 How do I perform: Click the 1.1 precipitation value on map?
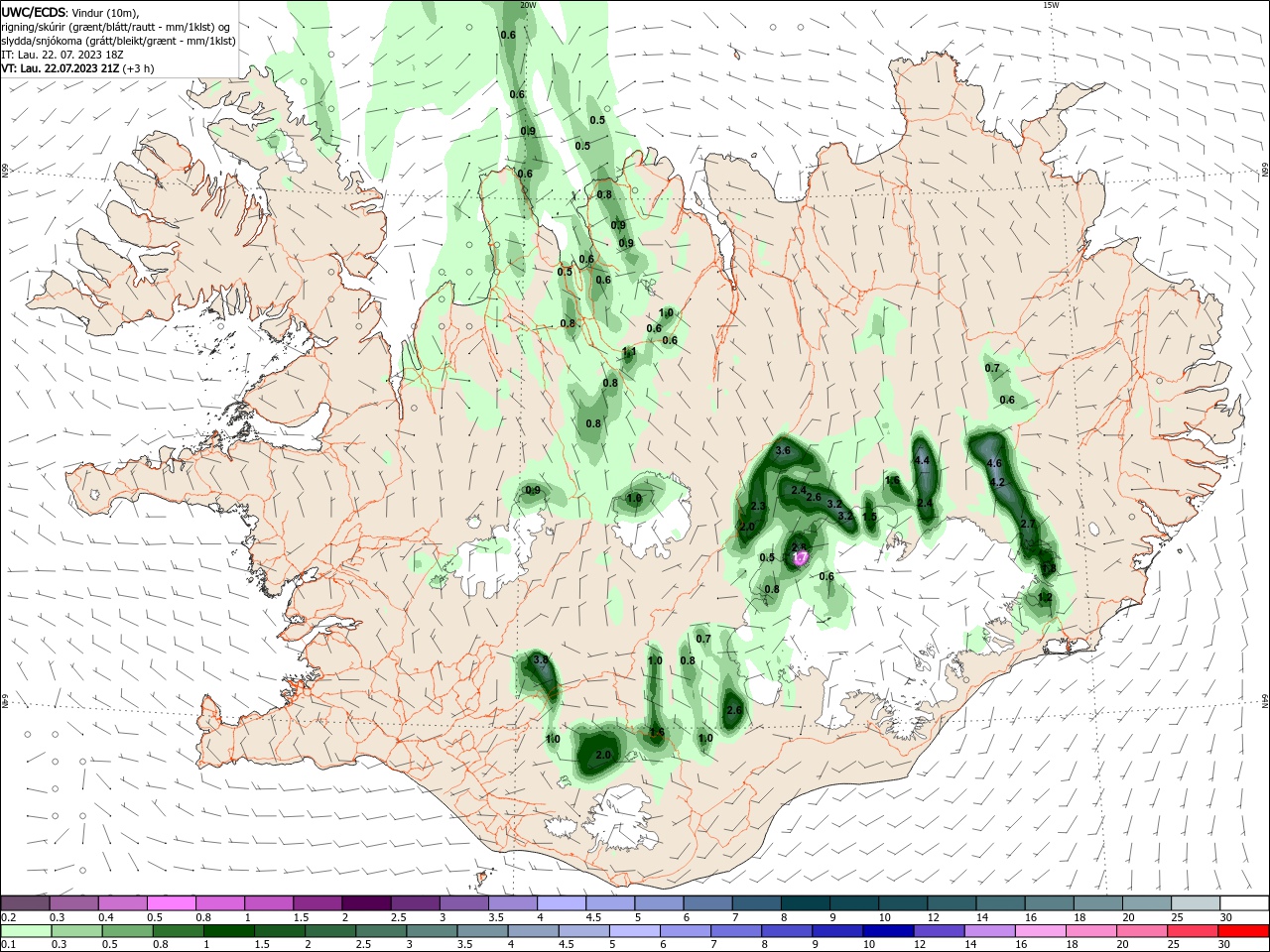coord(629,352)
